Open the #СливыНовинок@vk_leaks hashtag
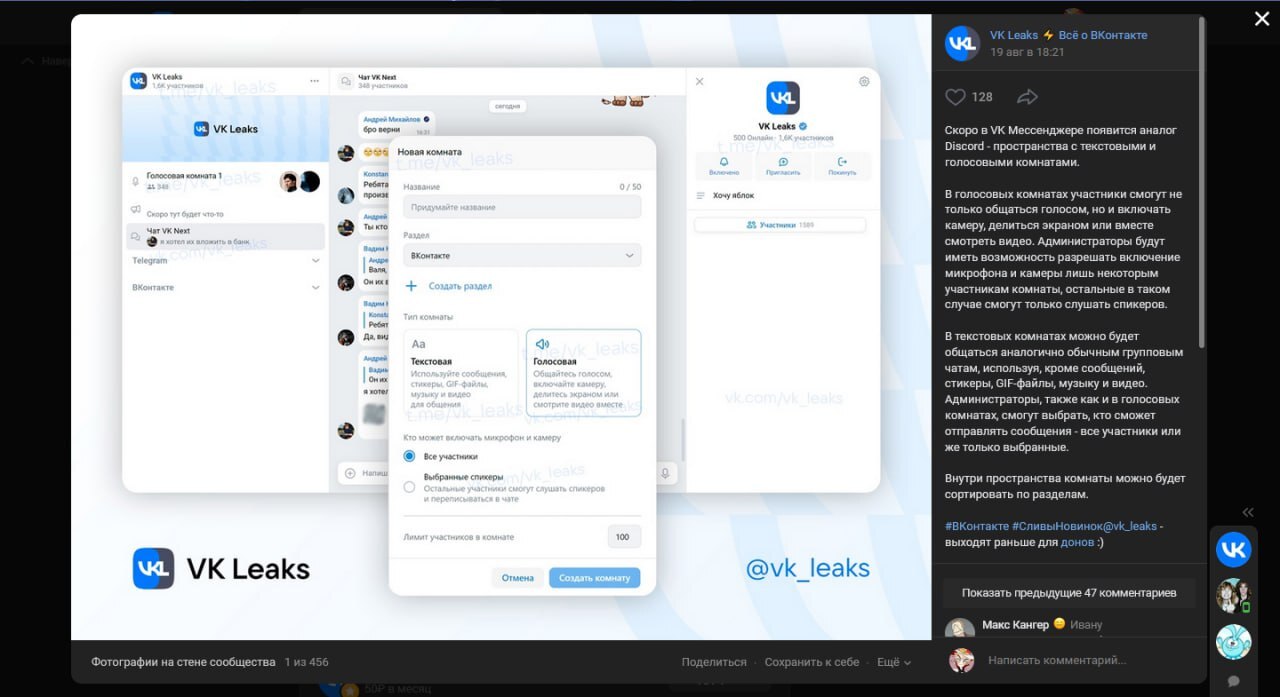1280x697 pixels. pos(1084,526)
